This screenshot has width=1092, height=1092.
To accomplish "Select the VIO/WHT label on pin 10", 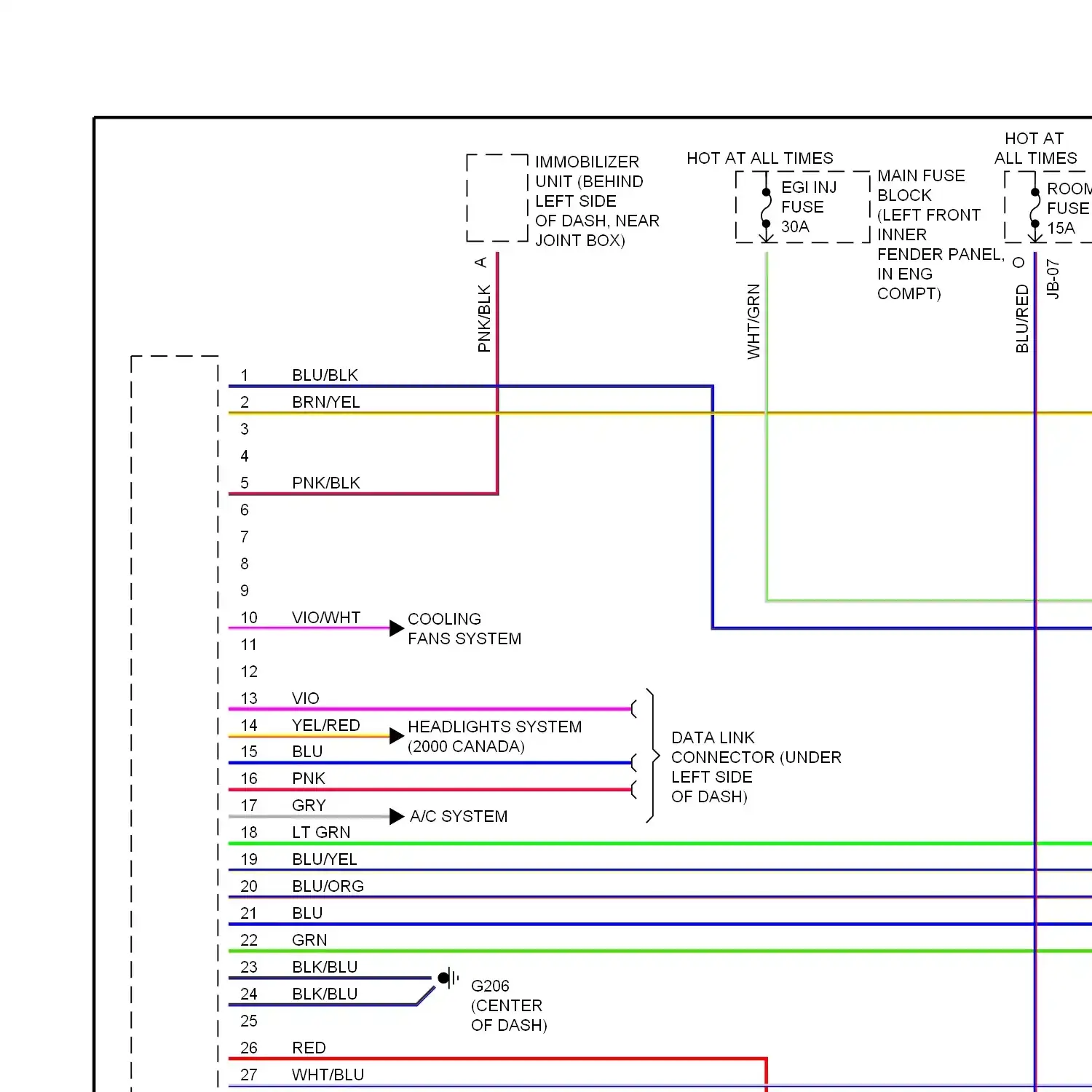I will click(x=325, y=617).
